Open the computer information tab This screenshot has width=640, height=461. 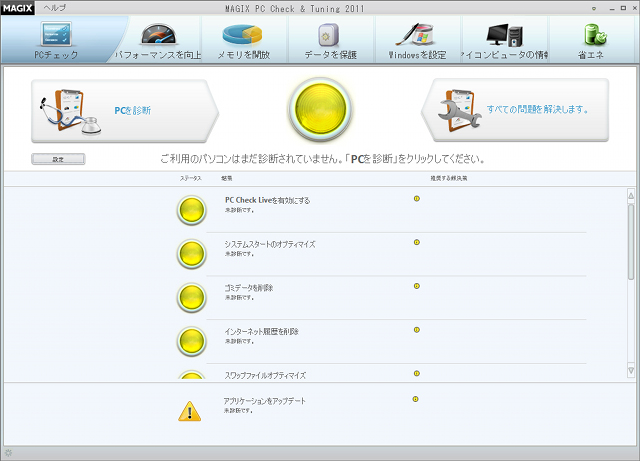click(x=504, y=40)
